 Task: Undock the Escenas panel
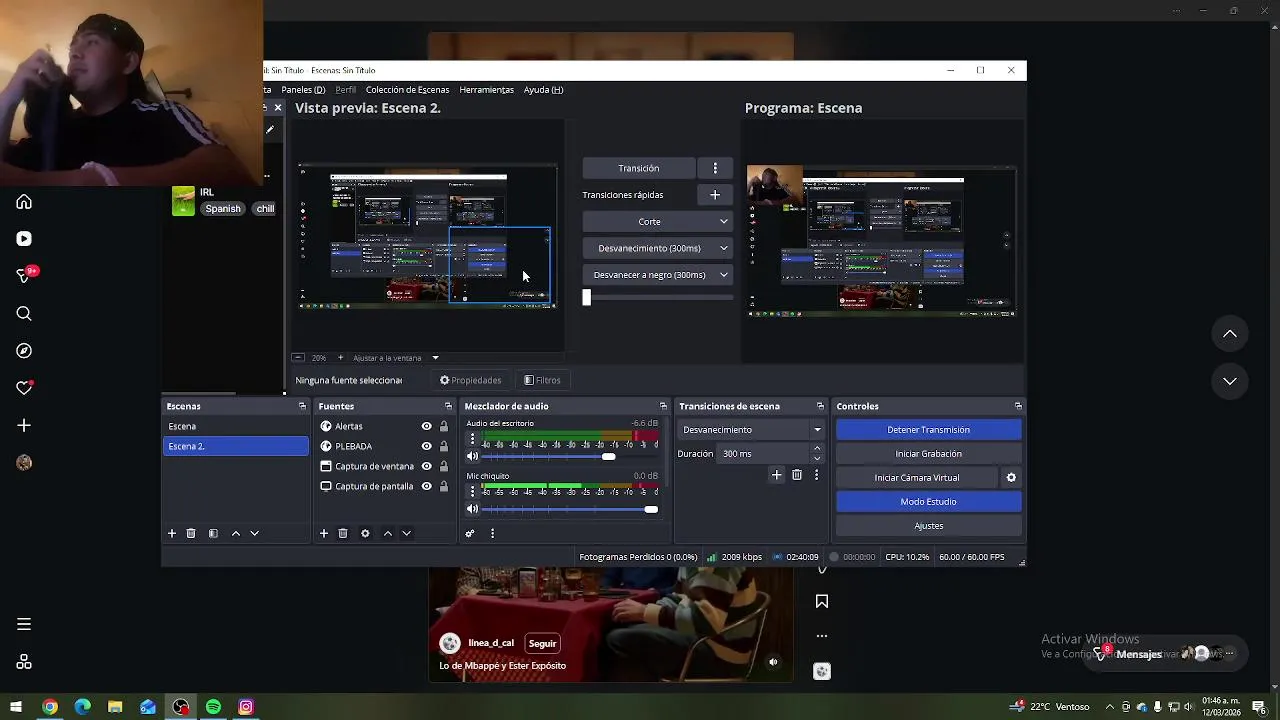pos(302,406)
